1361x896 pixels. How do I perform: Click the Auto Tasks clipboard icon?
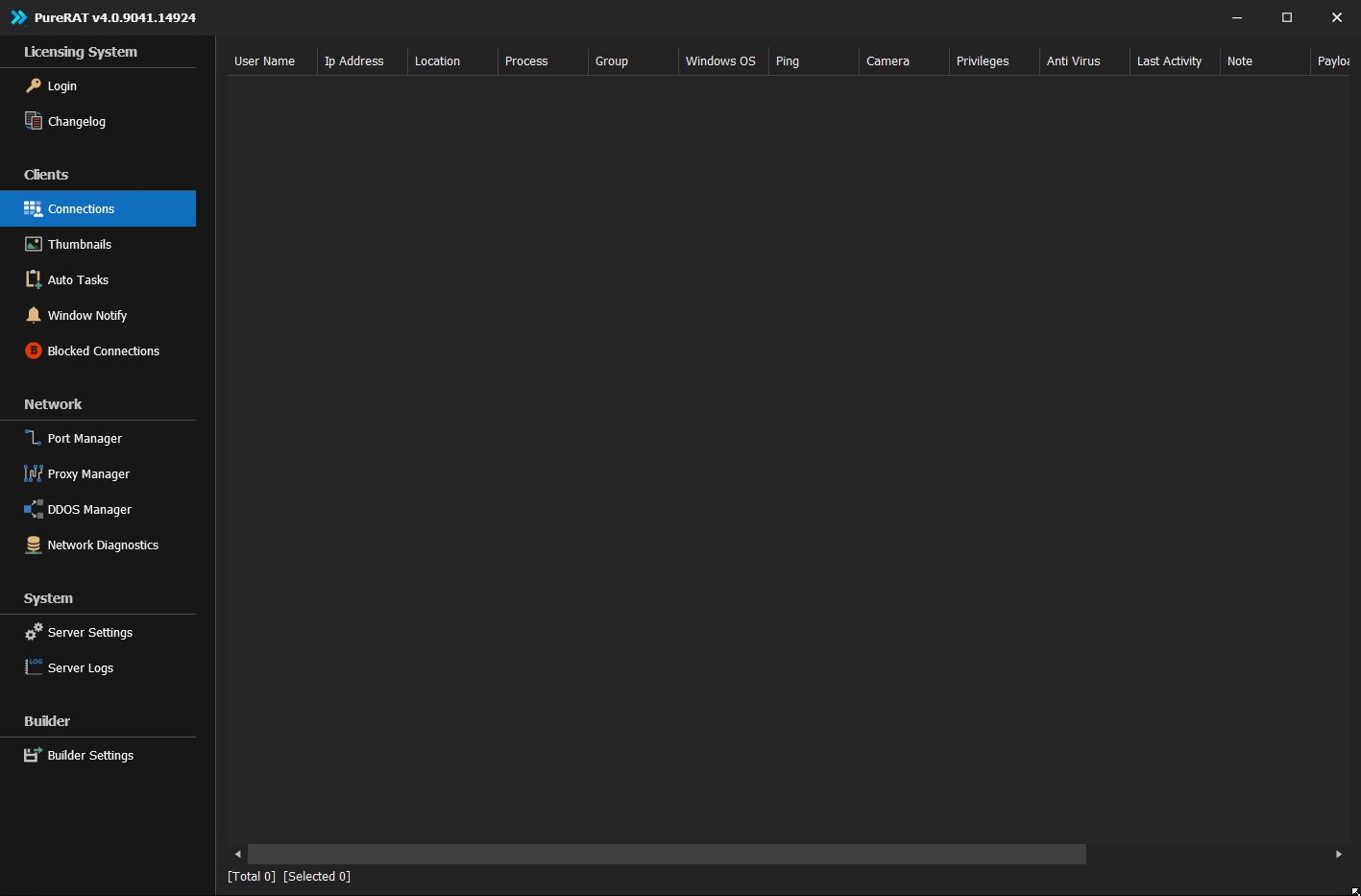[34, 279]
